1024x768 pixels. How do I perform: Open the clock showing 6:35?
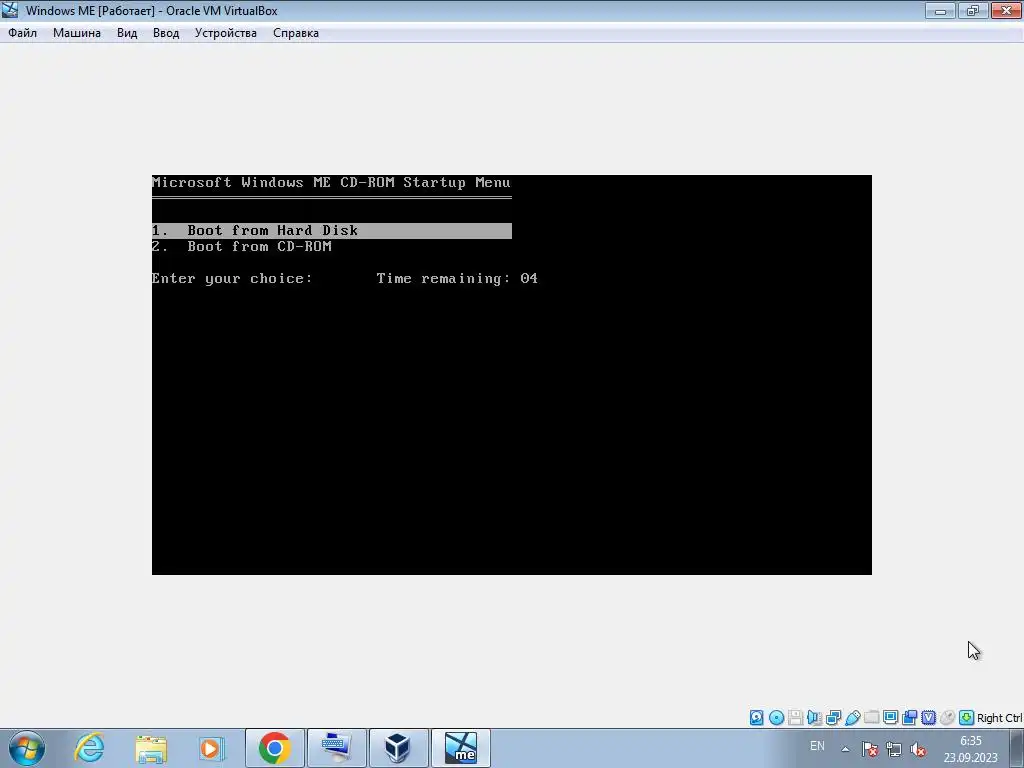tap(970, 749)
